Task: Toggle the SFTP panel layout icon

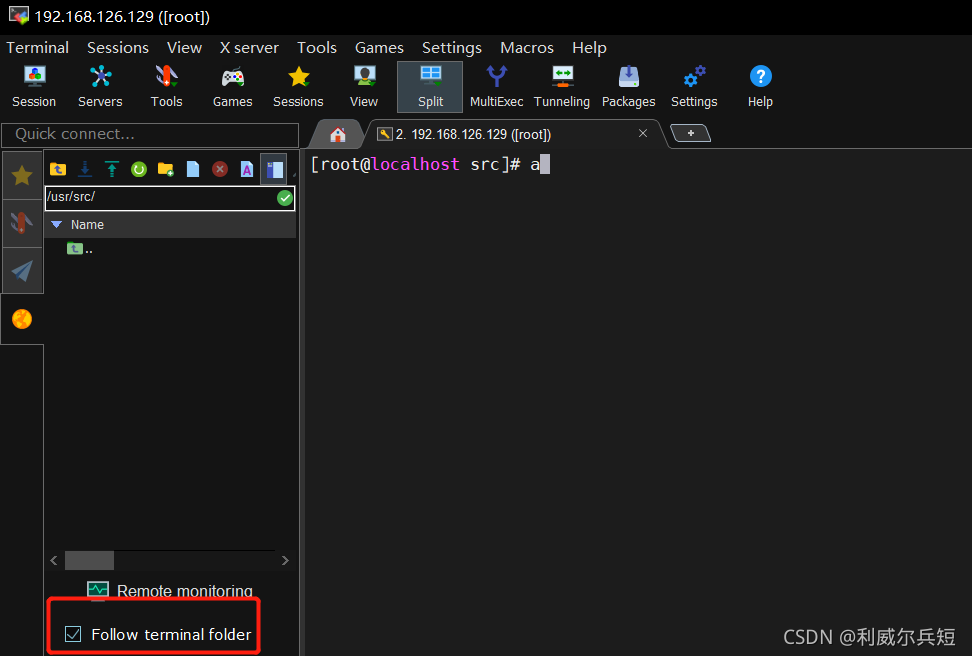Action: tap(274, 169)
